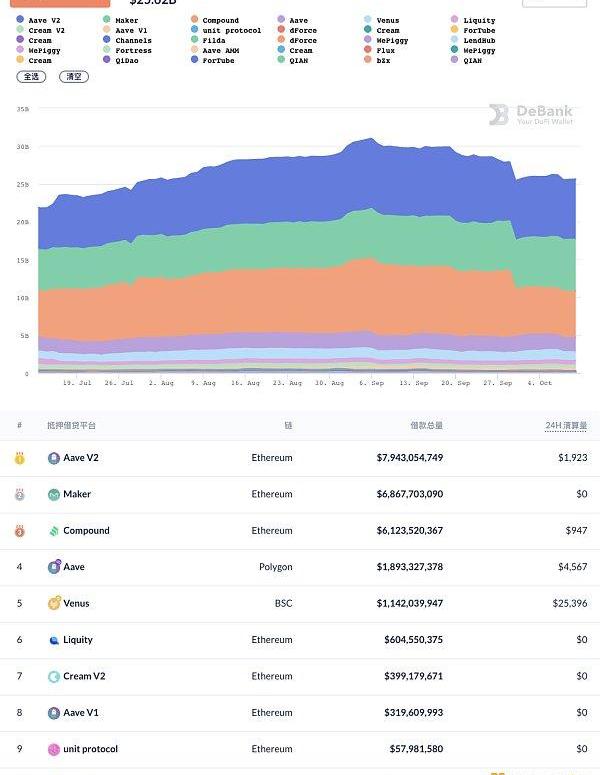Sort by the 24H 清算量 column header
This screenshot has height=775, width=600.
click(566, 426)
